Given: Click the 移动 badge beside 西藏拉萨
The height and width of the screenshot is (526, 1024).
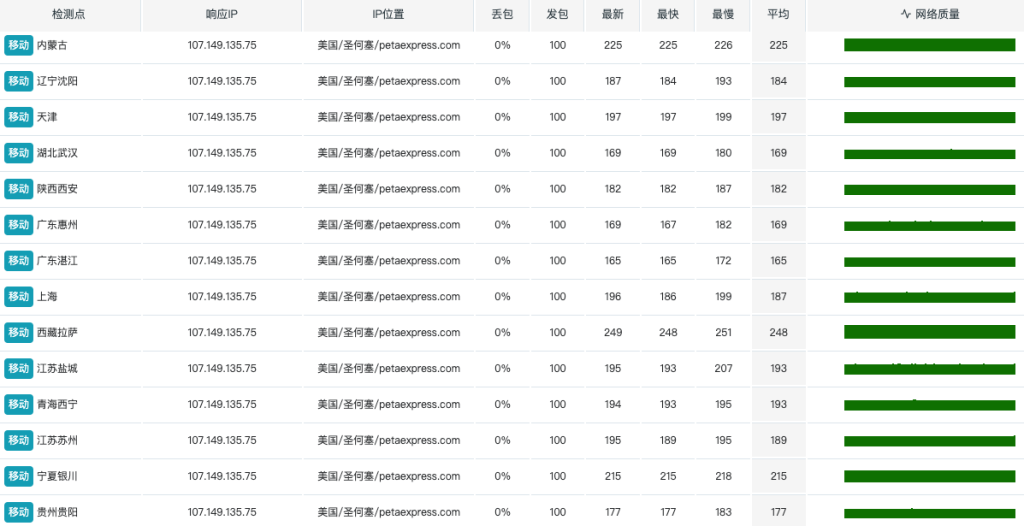Looking at the screenshot, I should point(18,332).
